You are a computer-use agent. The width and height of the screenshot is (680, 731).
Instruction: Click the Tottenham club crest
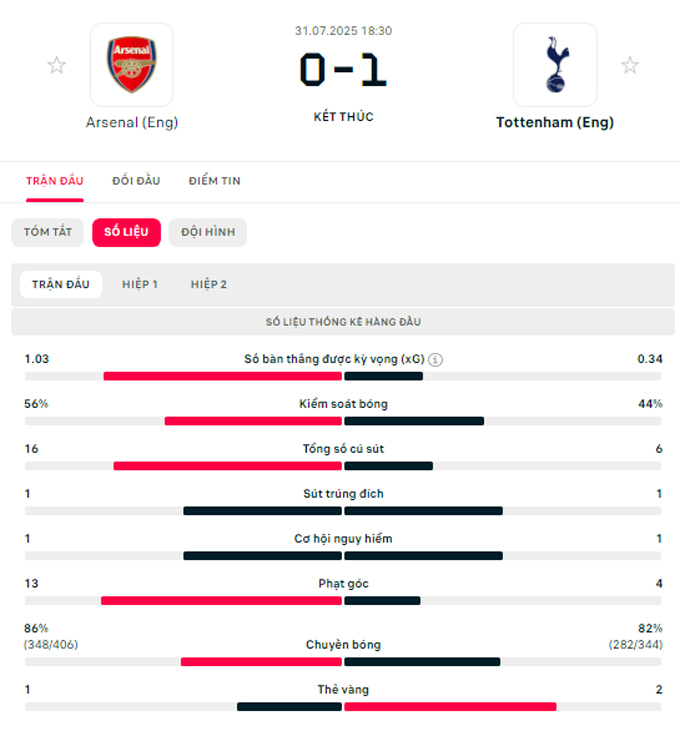point(554,65)
